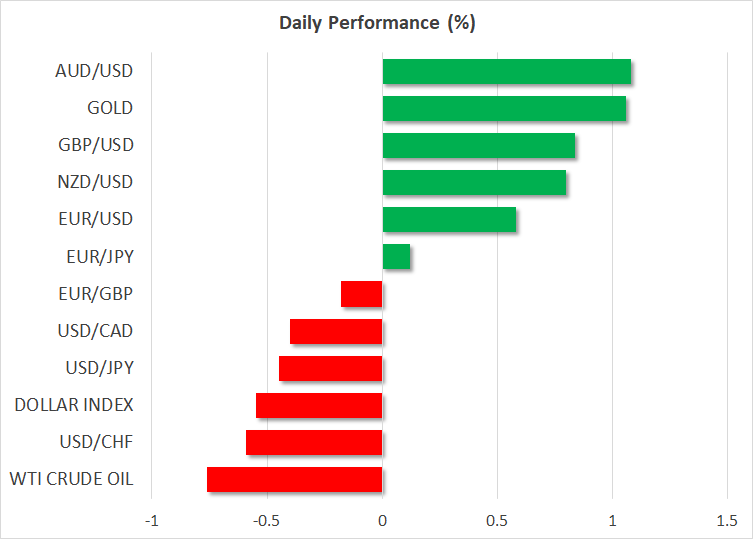Click the GOLD green bar
Screen dimensions: 753x539
coord(504,108)
